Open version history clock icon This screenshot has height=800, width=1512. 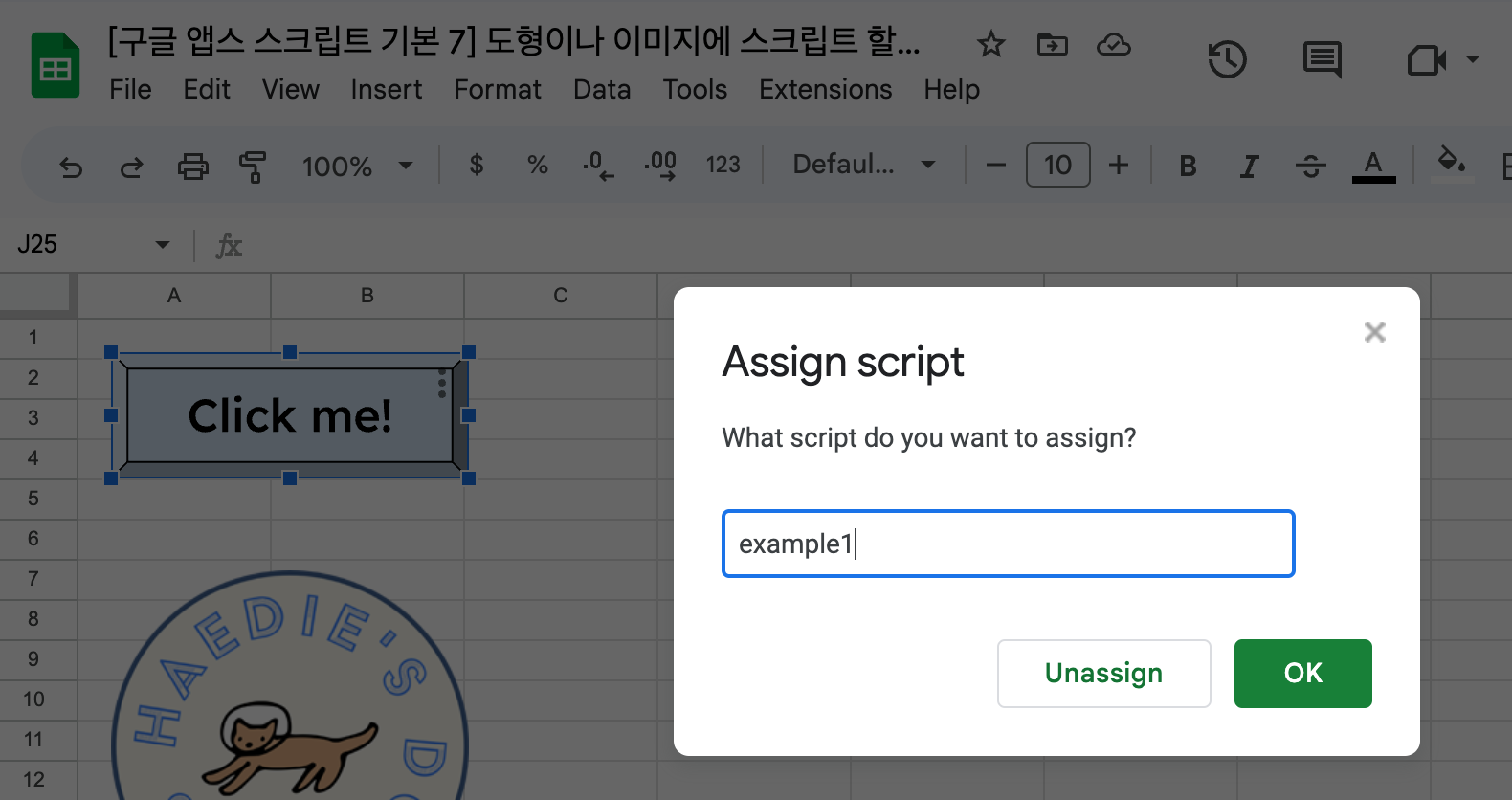pyautogui.click(x=1227, y=59)
